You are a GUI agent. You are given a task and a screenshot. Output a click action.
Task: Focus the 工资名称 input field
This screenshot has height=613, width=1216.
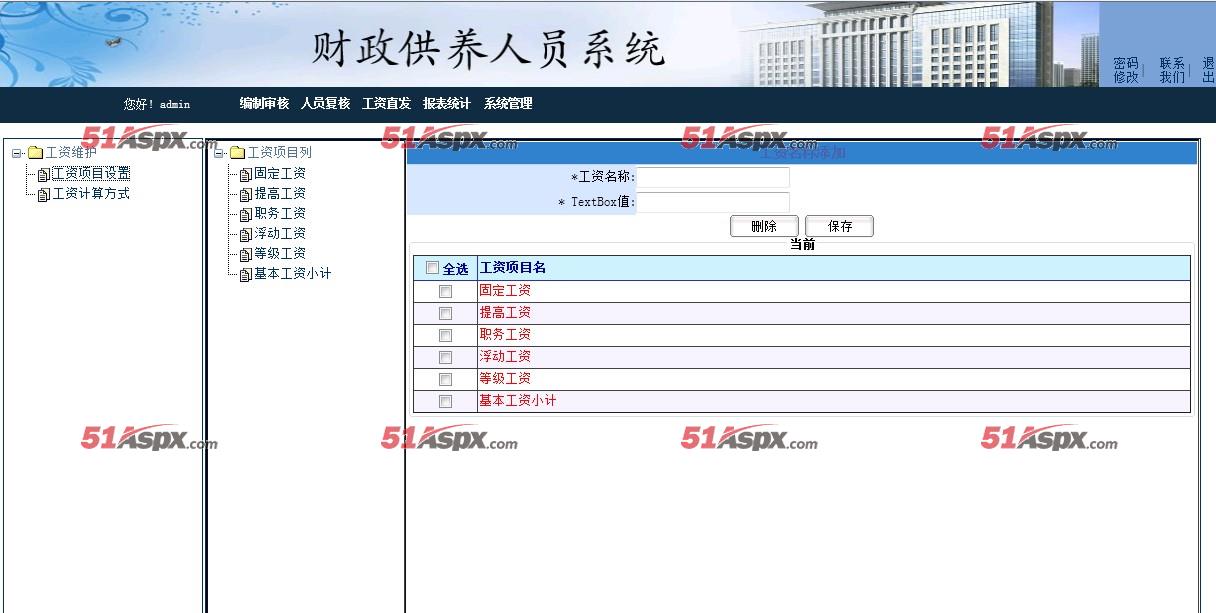(713, 178)
